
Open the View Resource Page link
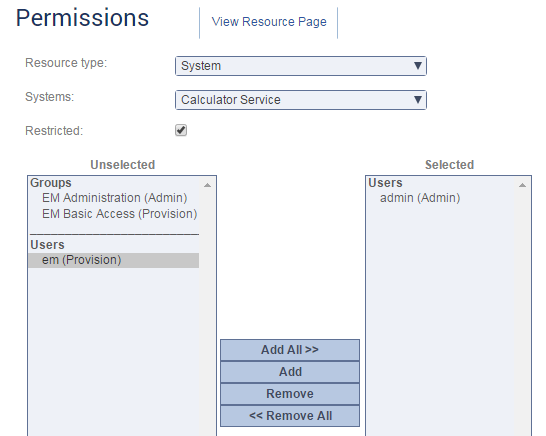tap(269, 22)
